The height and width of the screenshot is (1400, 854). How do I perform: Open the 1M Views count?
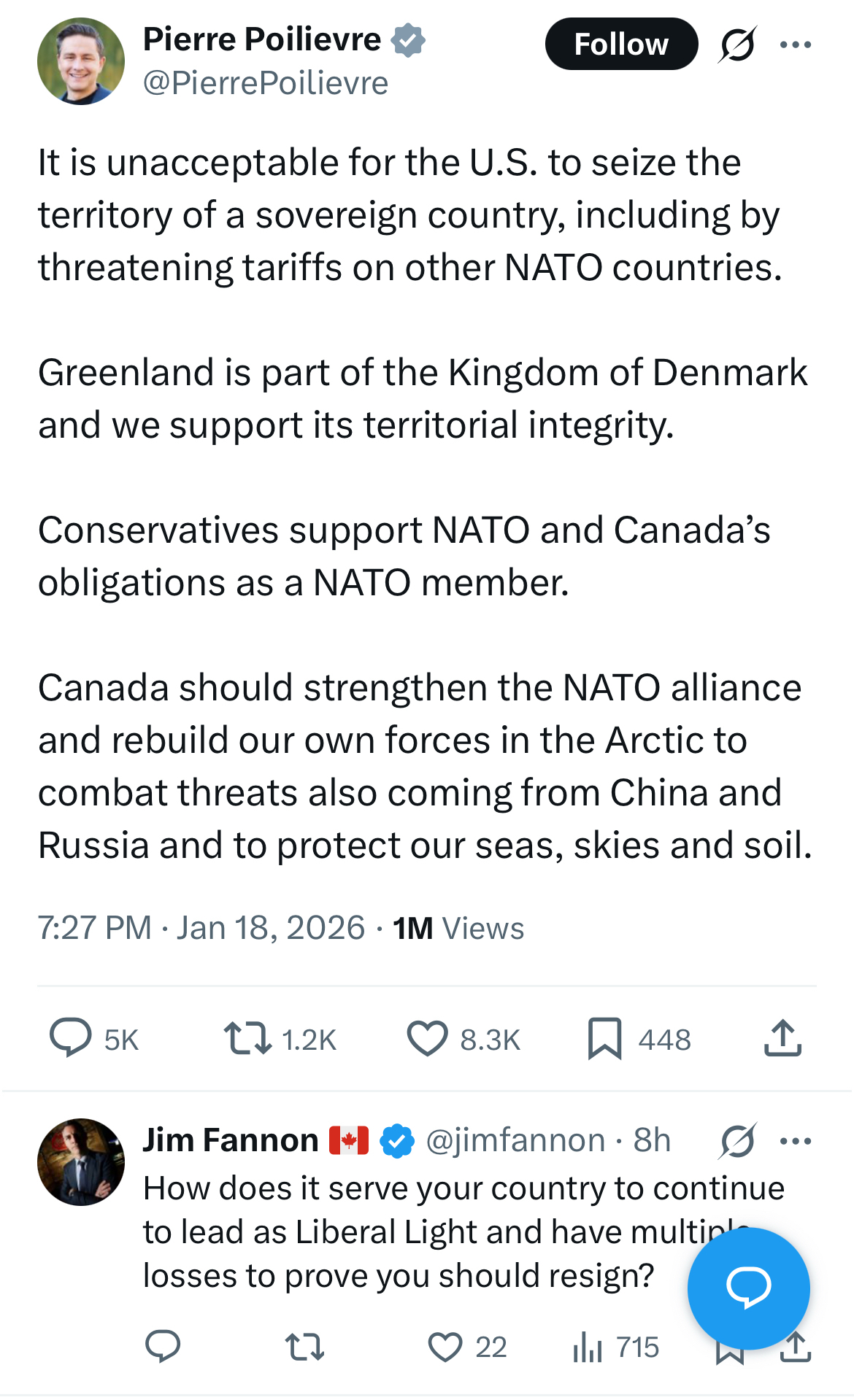pyautogui.click(x=458, y=929)
